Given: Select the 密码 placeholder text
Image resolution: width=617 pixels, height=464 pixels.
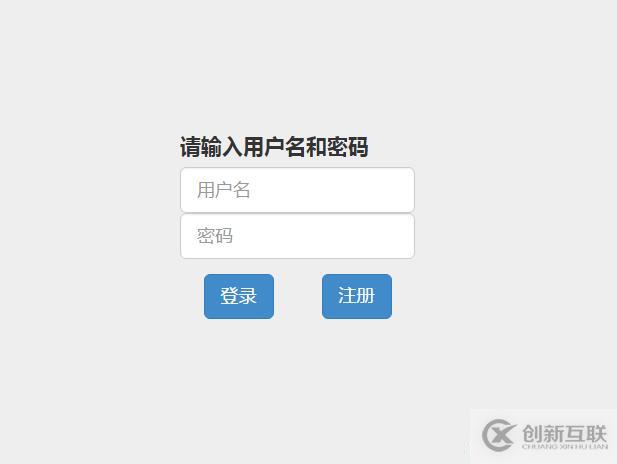Looking at the screenshot, I should pyautogui.click(x=214, y=236).
